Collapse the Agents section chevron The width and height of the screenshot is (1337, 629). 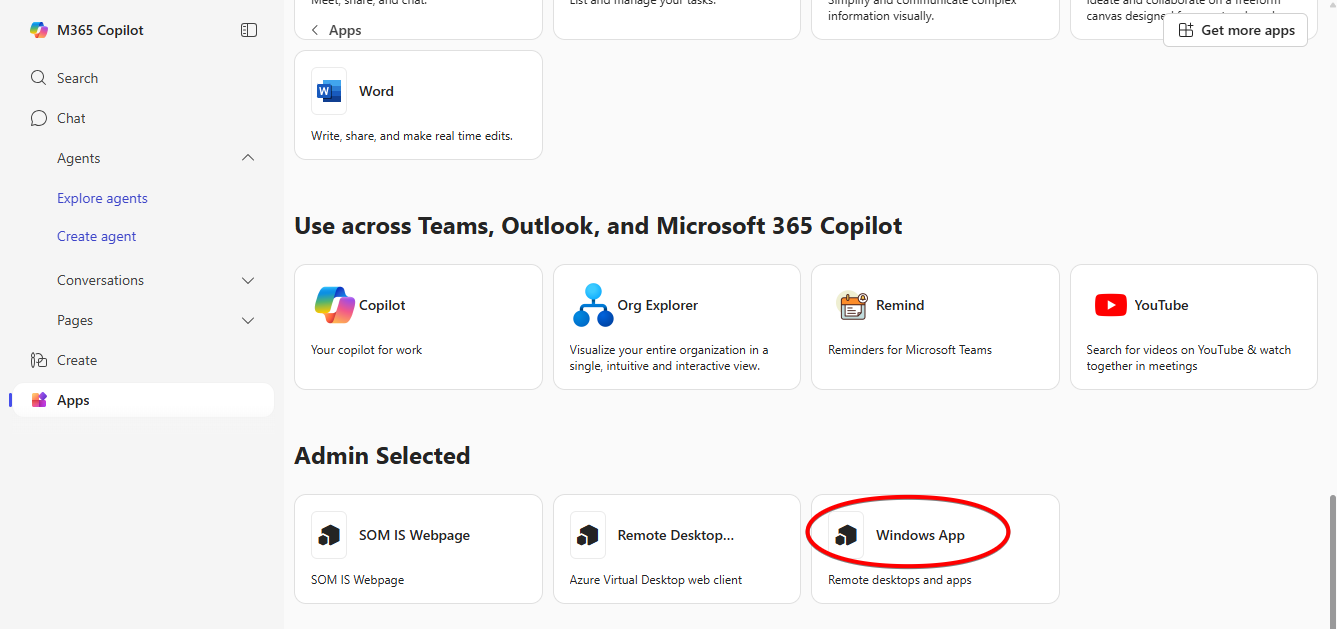[x=248, y=158]
